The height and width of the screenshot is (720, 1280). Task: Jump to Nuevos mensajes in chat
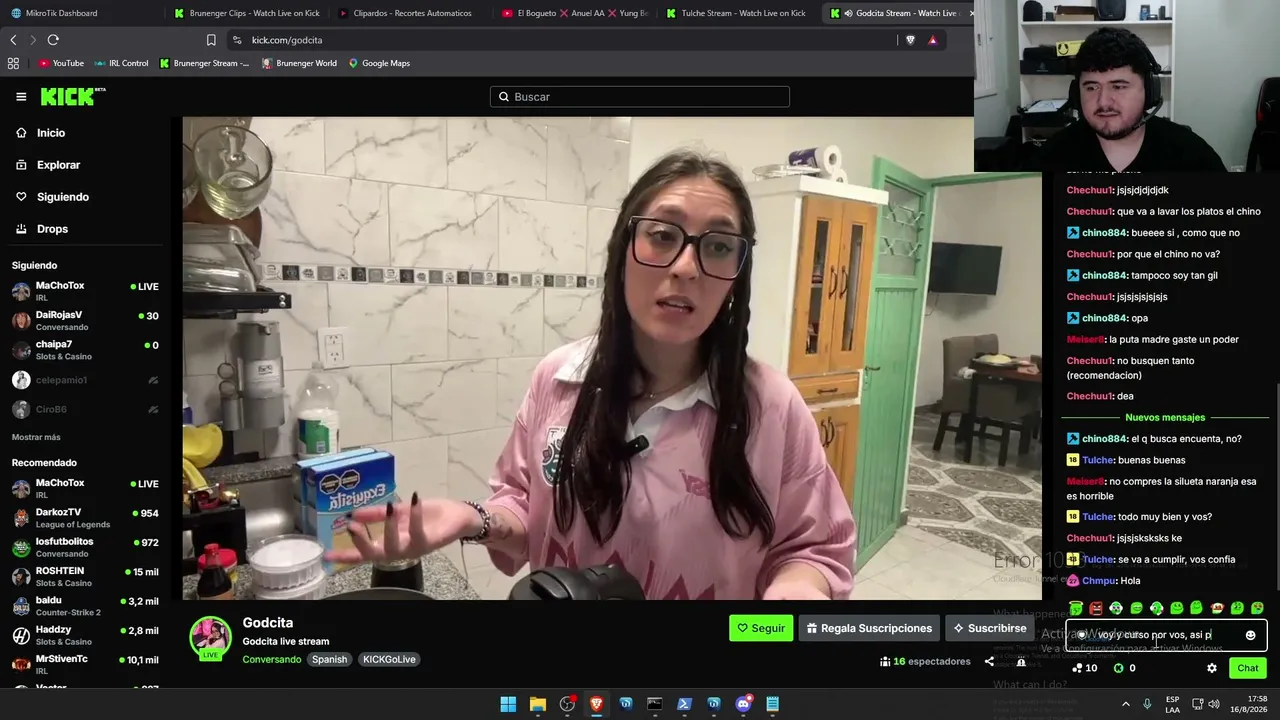tap(1165, 417)
